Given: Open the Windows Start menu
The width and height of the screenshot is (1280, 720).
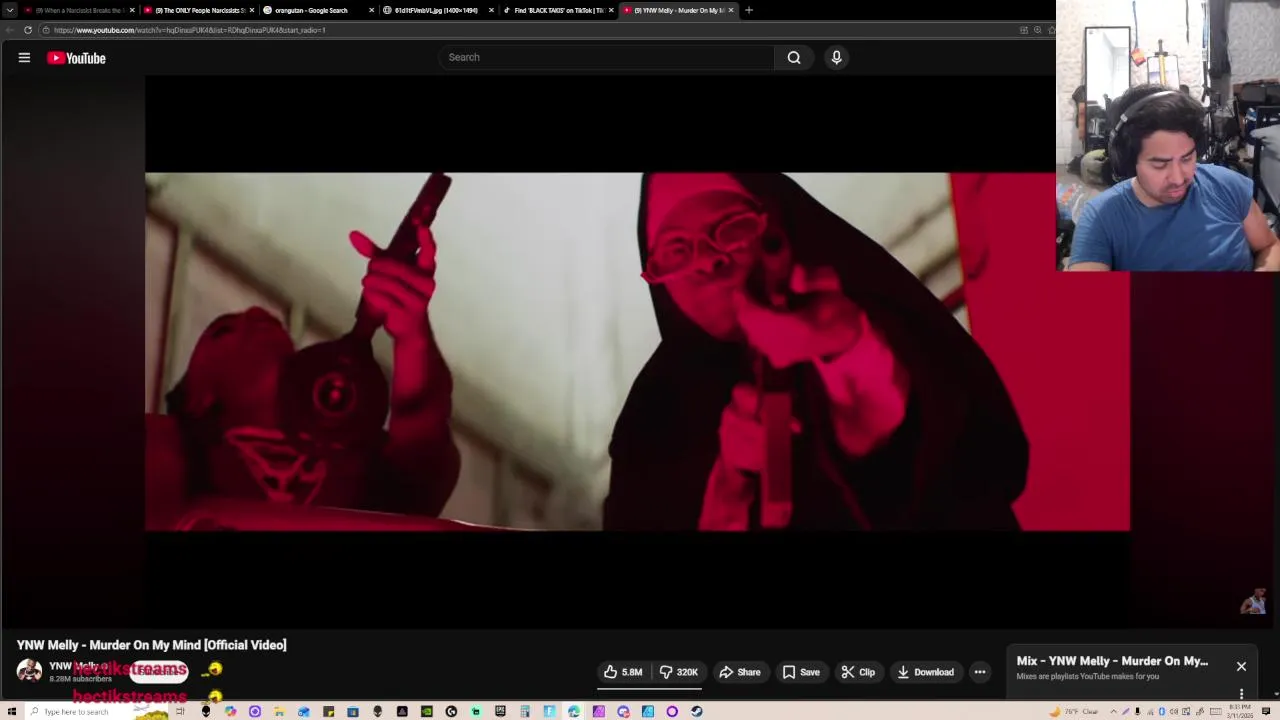Looking at the screenshot, I should [11, 711].
